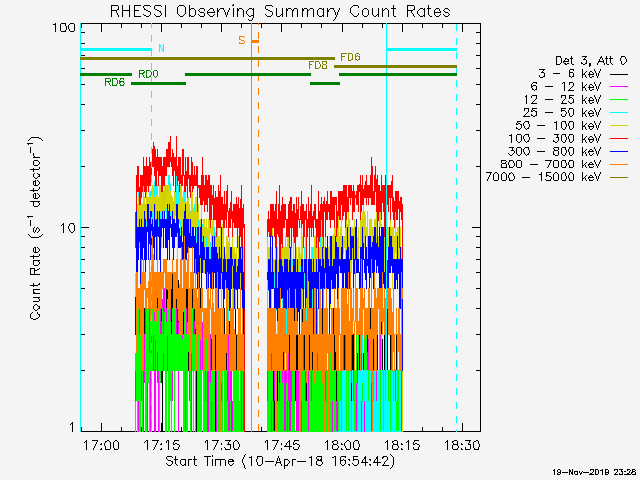Click the dashed orange vertical line near 17:39
Viewport: 640px width, 480px height.
pos(258,227)
